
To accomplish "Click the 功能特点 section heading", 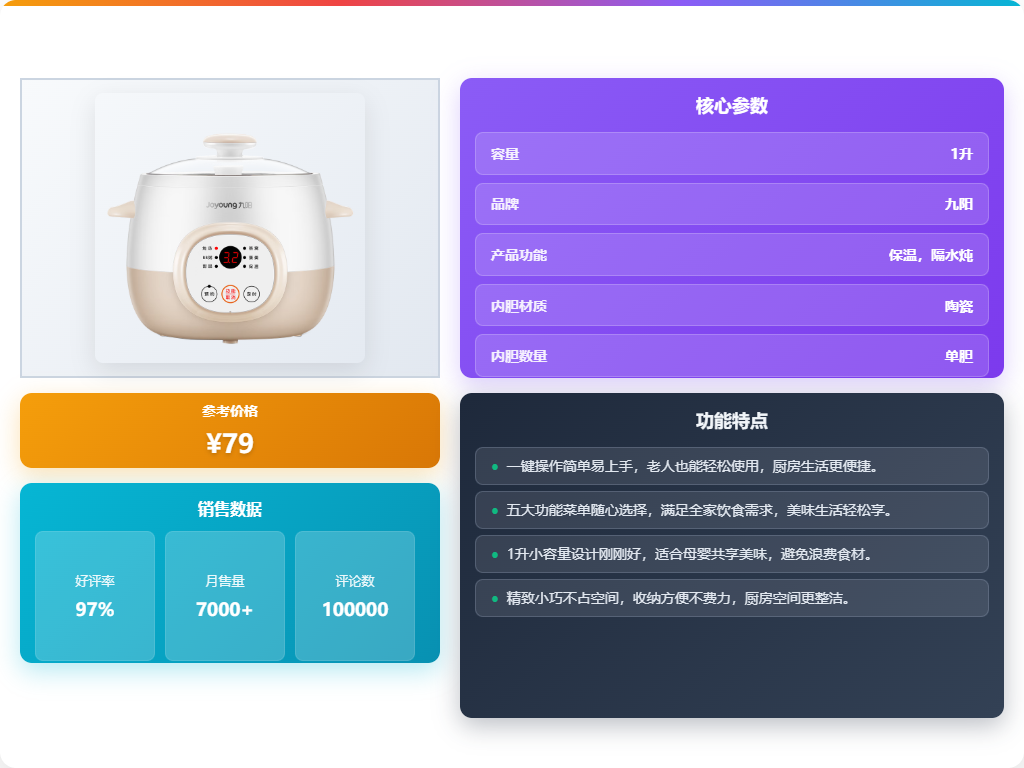I will [x=731, y=421].
